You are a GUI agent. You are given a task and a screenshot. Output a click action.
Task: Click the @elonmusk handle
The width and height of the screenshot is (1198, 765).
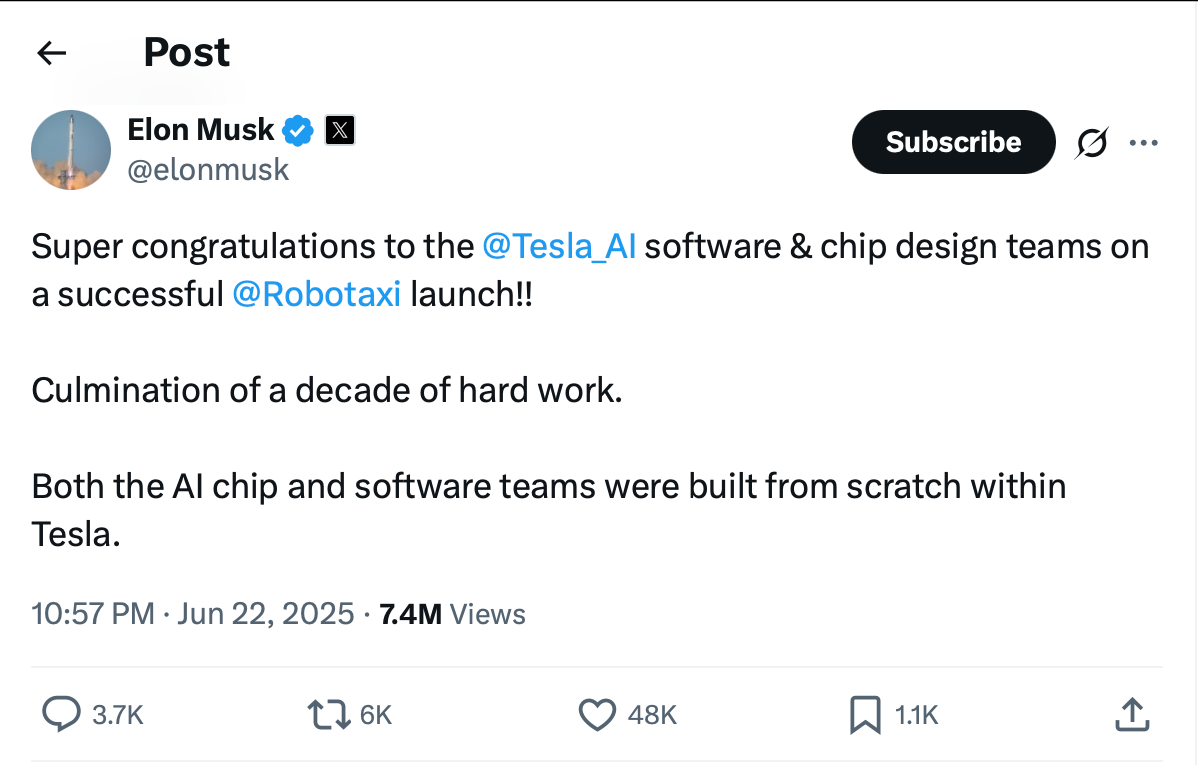click(208, 170)
